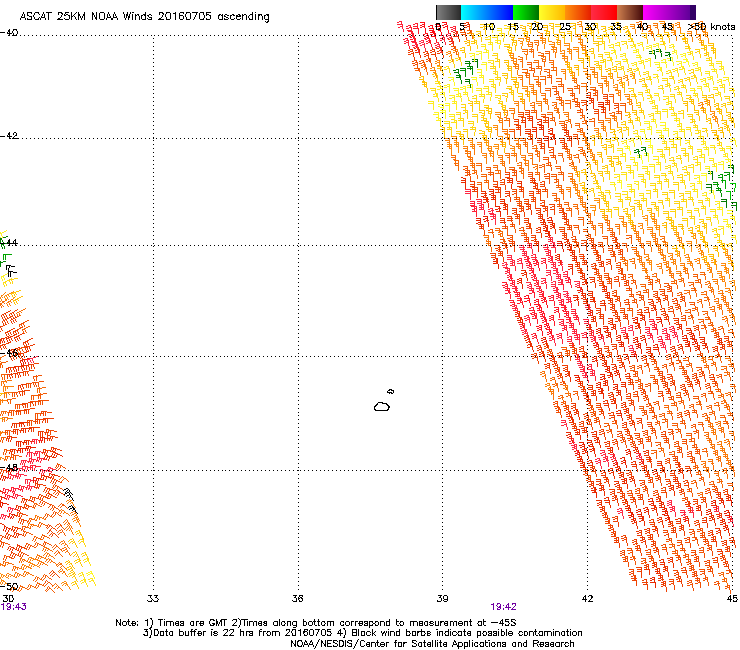This screenshot has width=740, height=650.
Task: Click the larger island outline on the map
Action: click(x=382, y=406)
